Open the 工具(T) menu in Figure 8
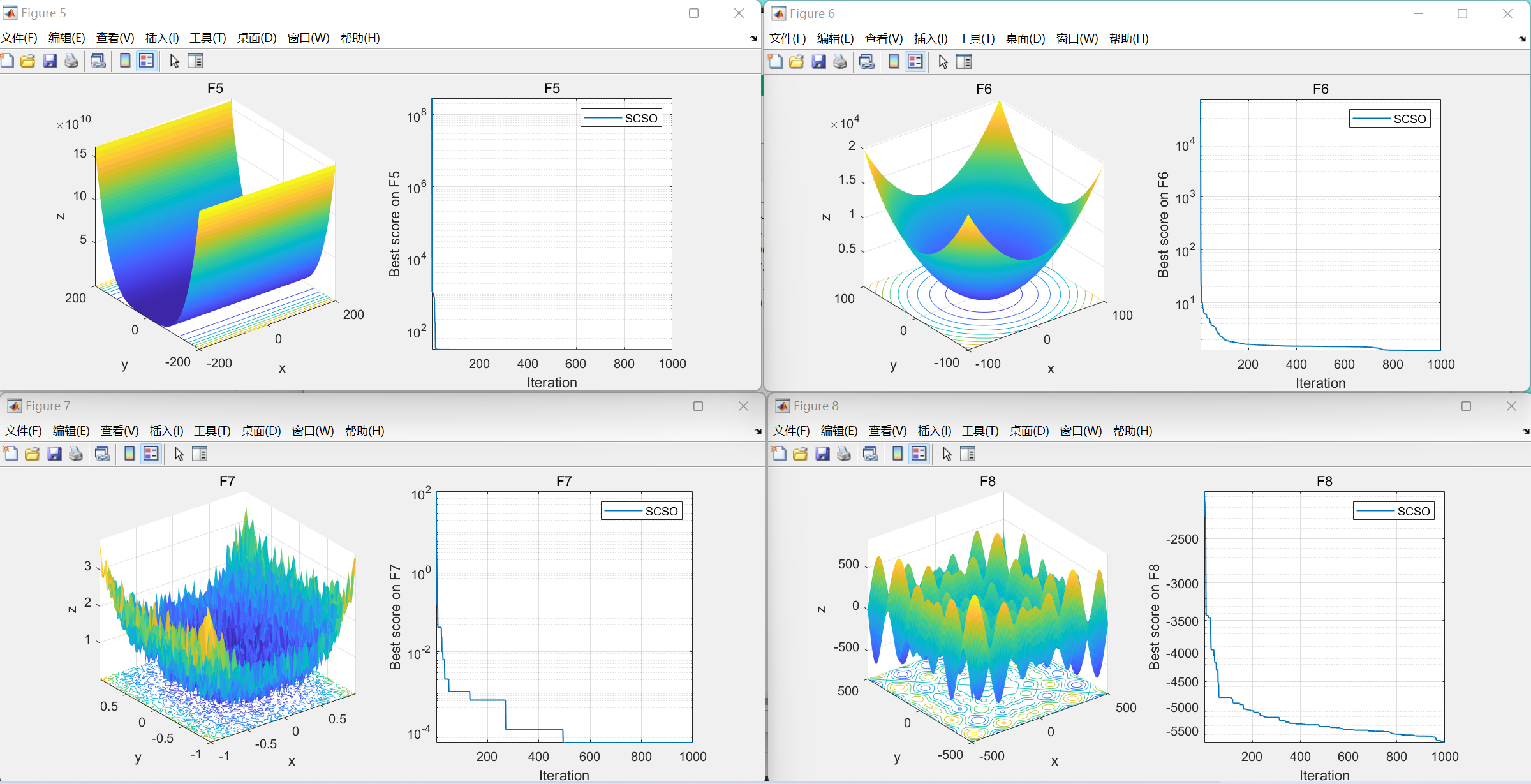This screenshot has height=784, width=1531. tap(980, 431)
